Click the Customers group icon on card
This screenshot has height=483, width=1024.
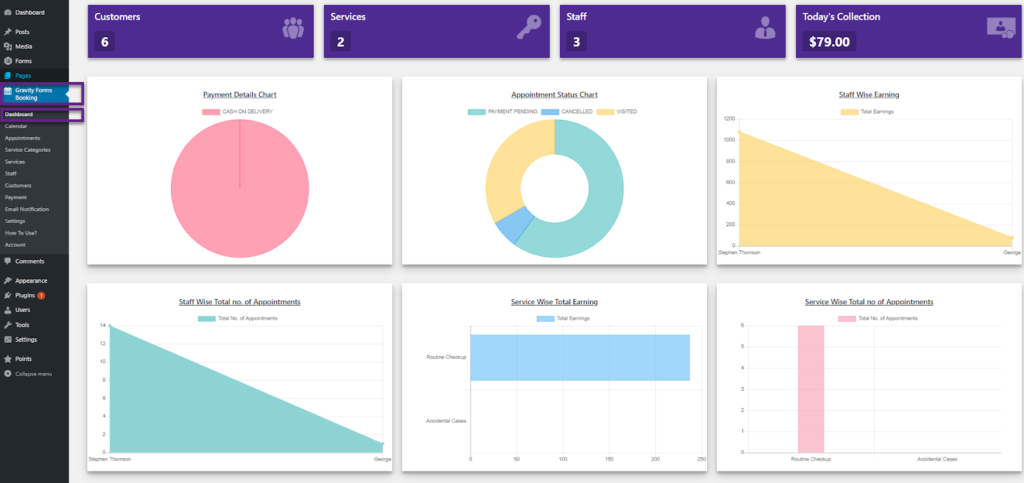pos(293,29)
